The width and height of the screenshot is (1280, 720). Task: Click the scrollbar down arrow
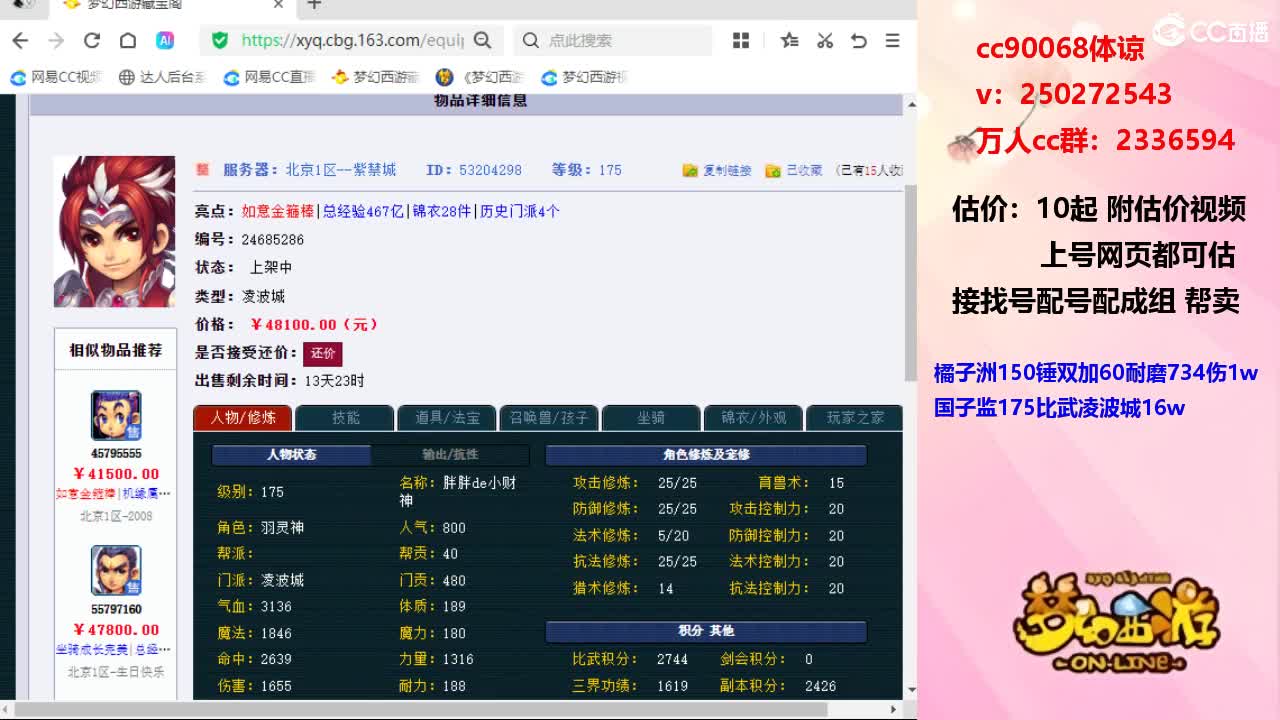click(910, 690)
